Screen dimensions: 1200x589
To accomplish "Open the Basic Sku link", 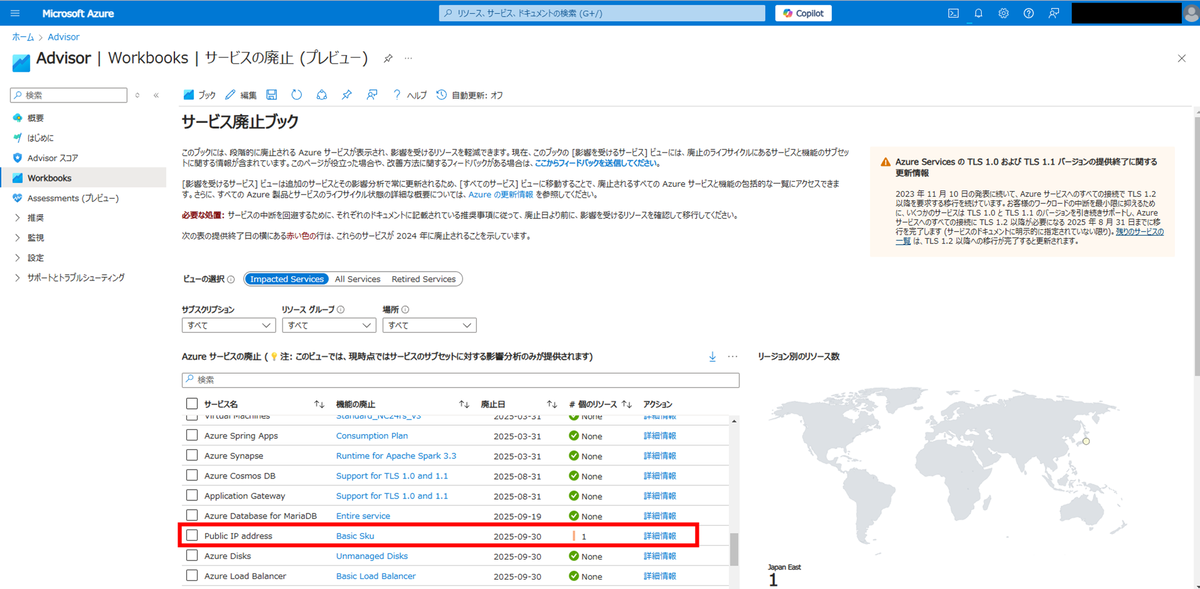I will point(354,536).
